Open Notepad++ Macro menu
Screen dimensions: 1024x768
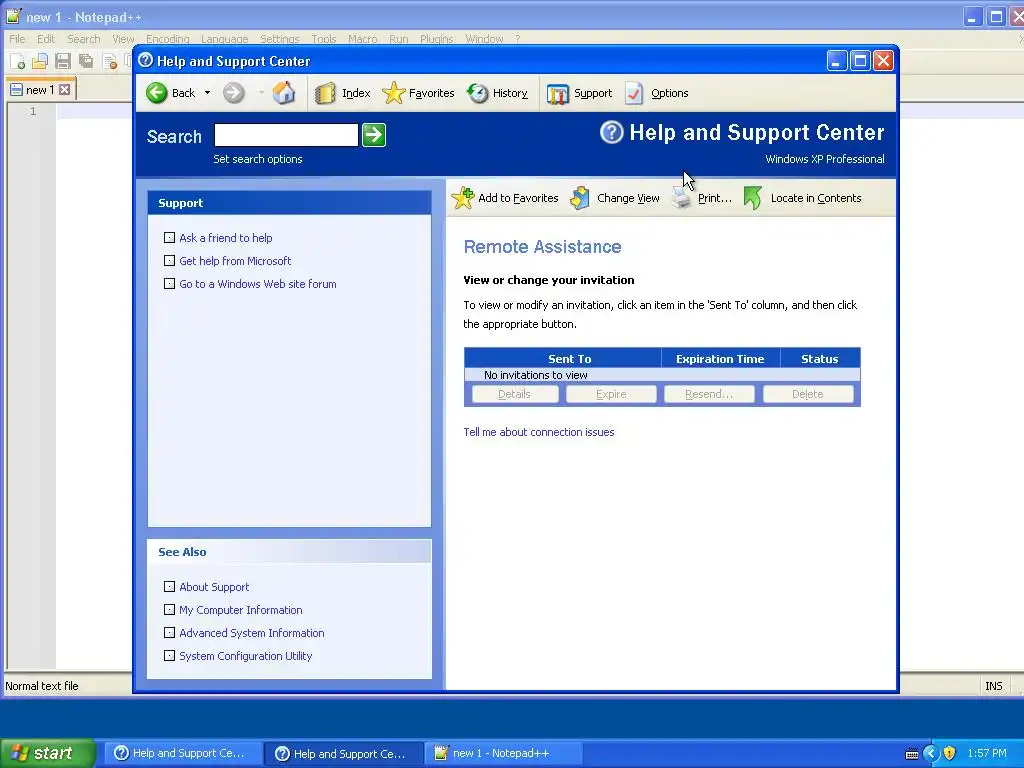coord(362,39)
